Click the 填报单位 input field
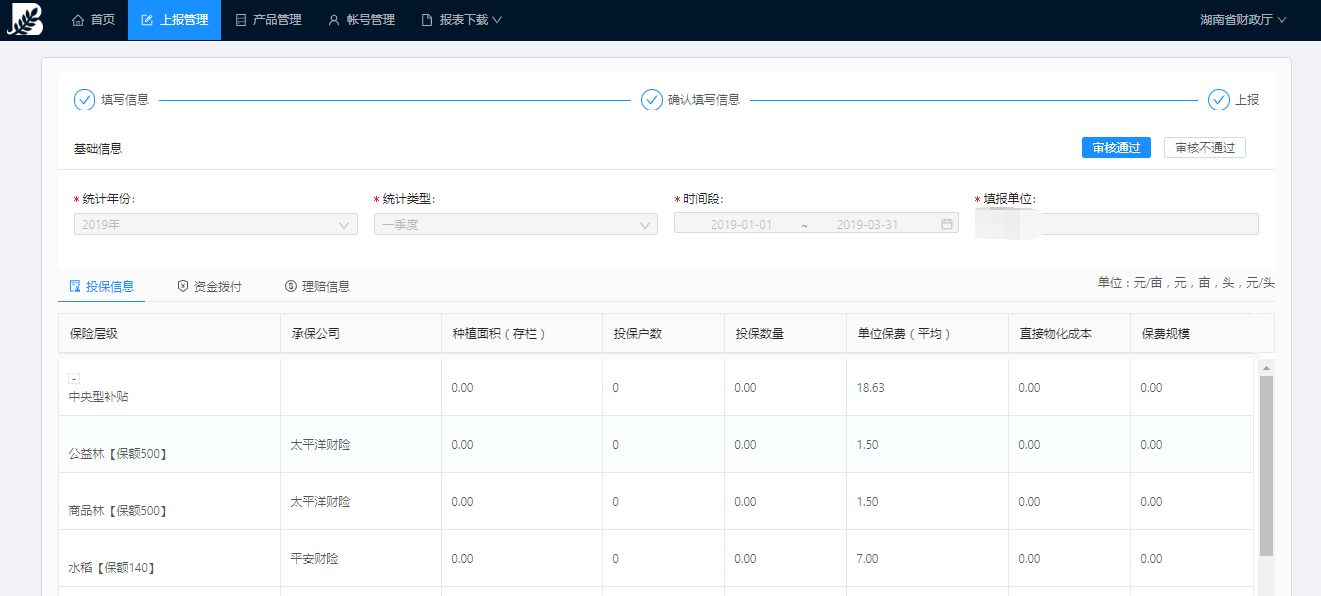 click(x=1116, y=224)
